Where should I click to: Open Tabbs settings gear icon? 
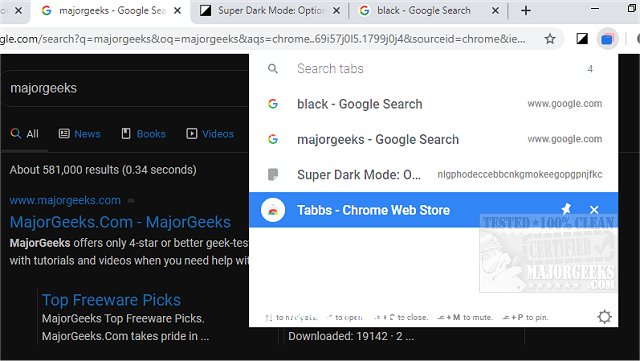click(604, 317)
